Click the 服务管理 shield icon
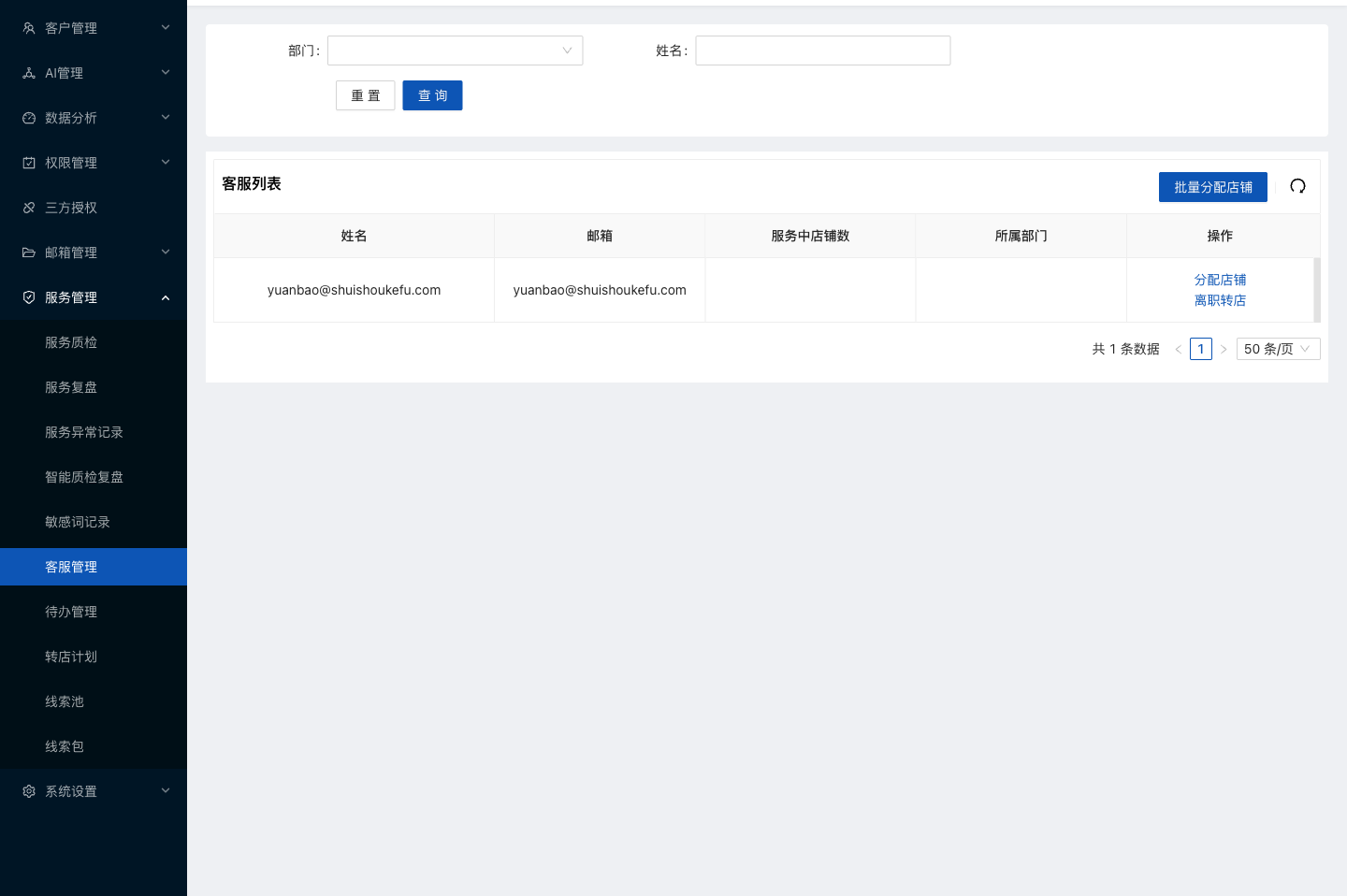The width and height of the screenshot is (1347, 896). 29,297
